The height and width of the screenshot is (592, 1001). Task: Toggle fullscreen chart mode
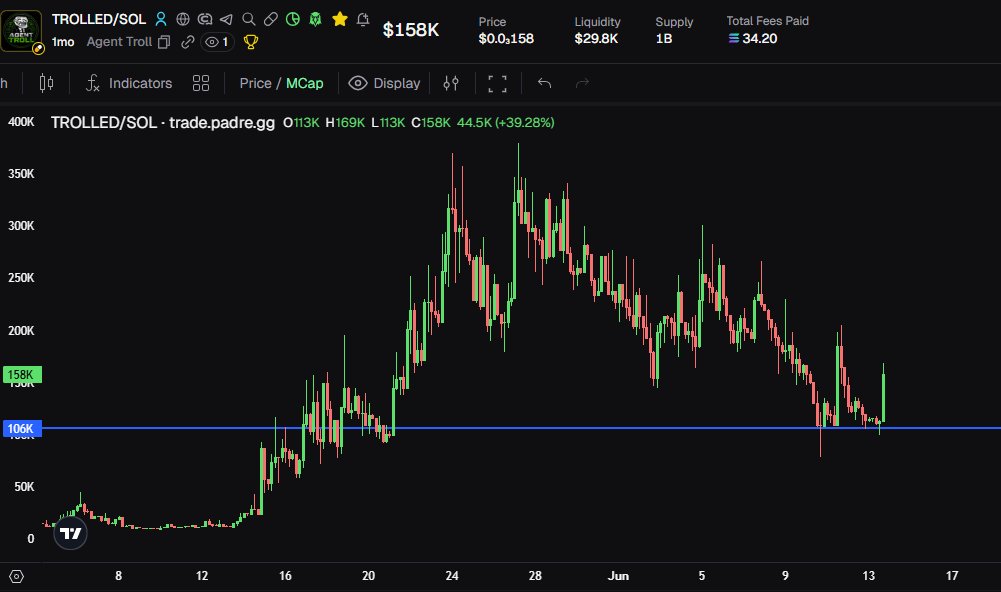pos(497,84)
